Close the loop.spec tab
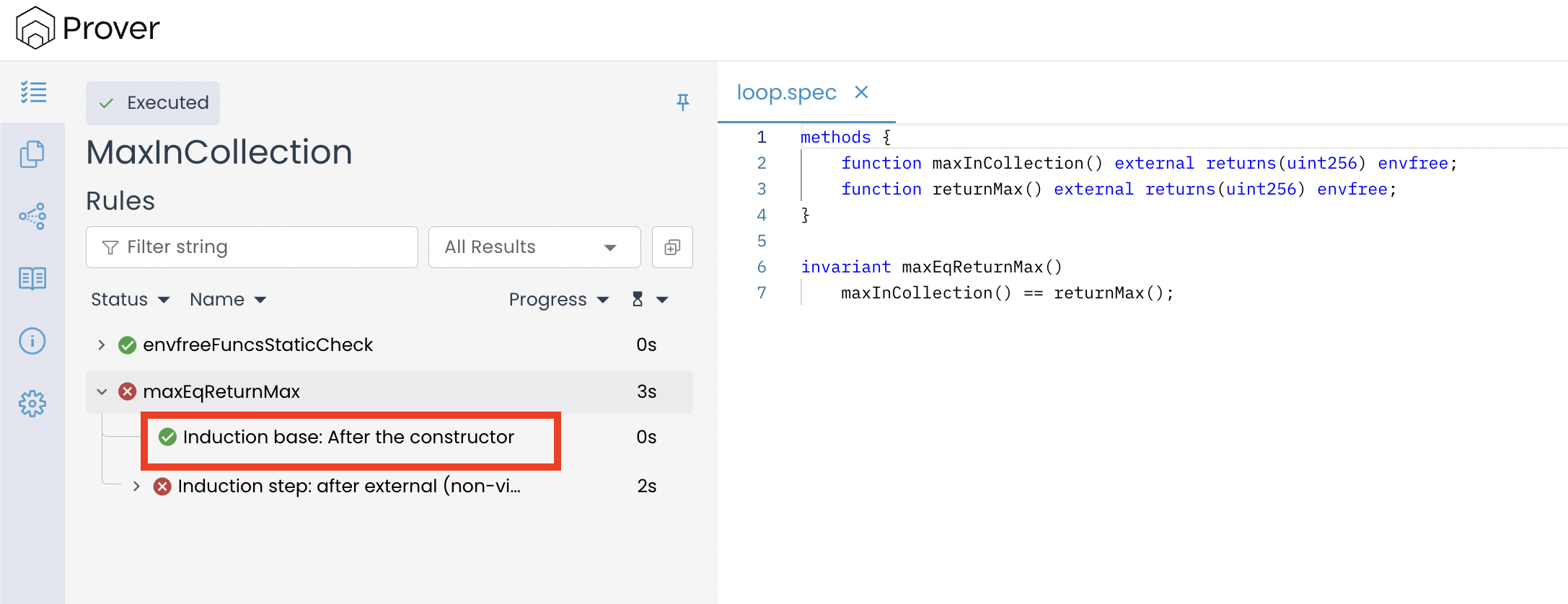Viewport: 1568px width, 604px height. point(861,92)
